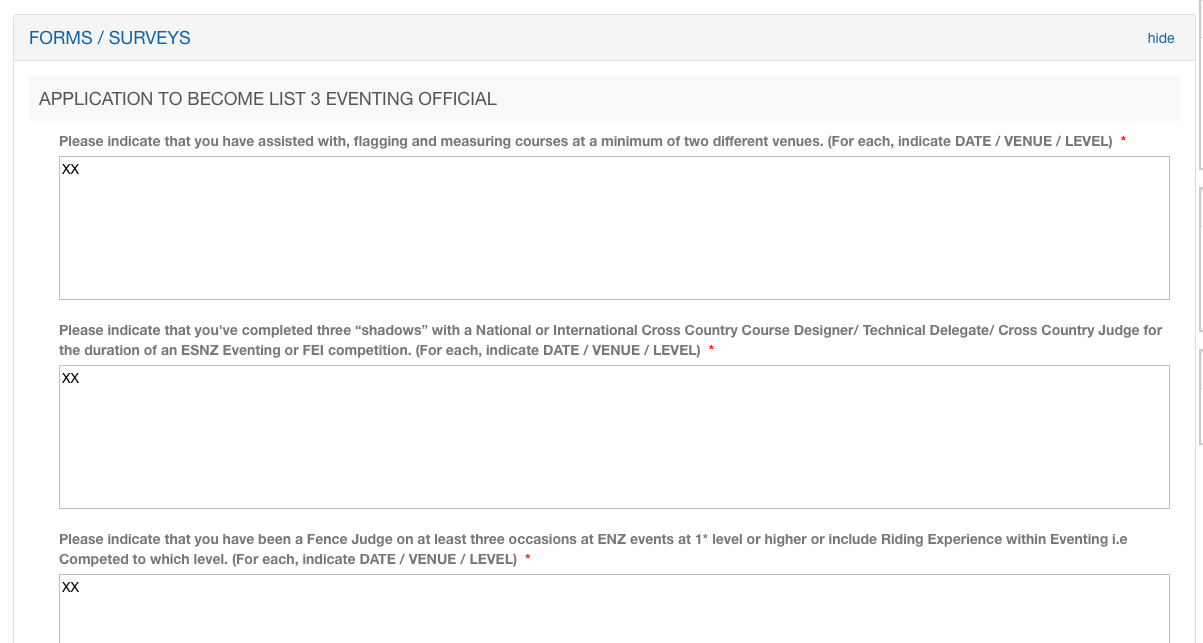This screenshot has width=1203, height=643.
Task: Place cursor after XX in flagging field
Action: tap(80, 170)
